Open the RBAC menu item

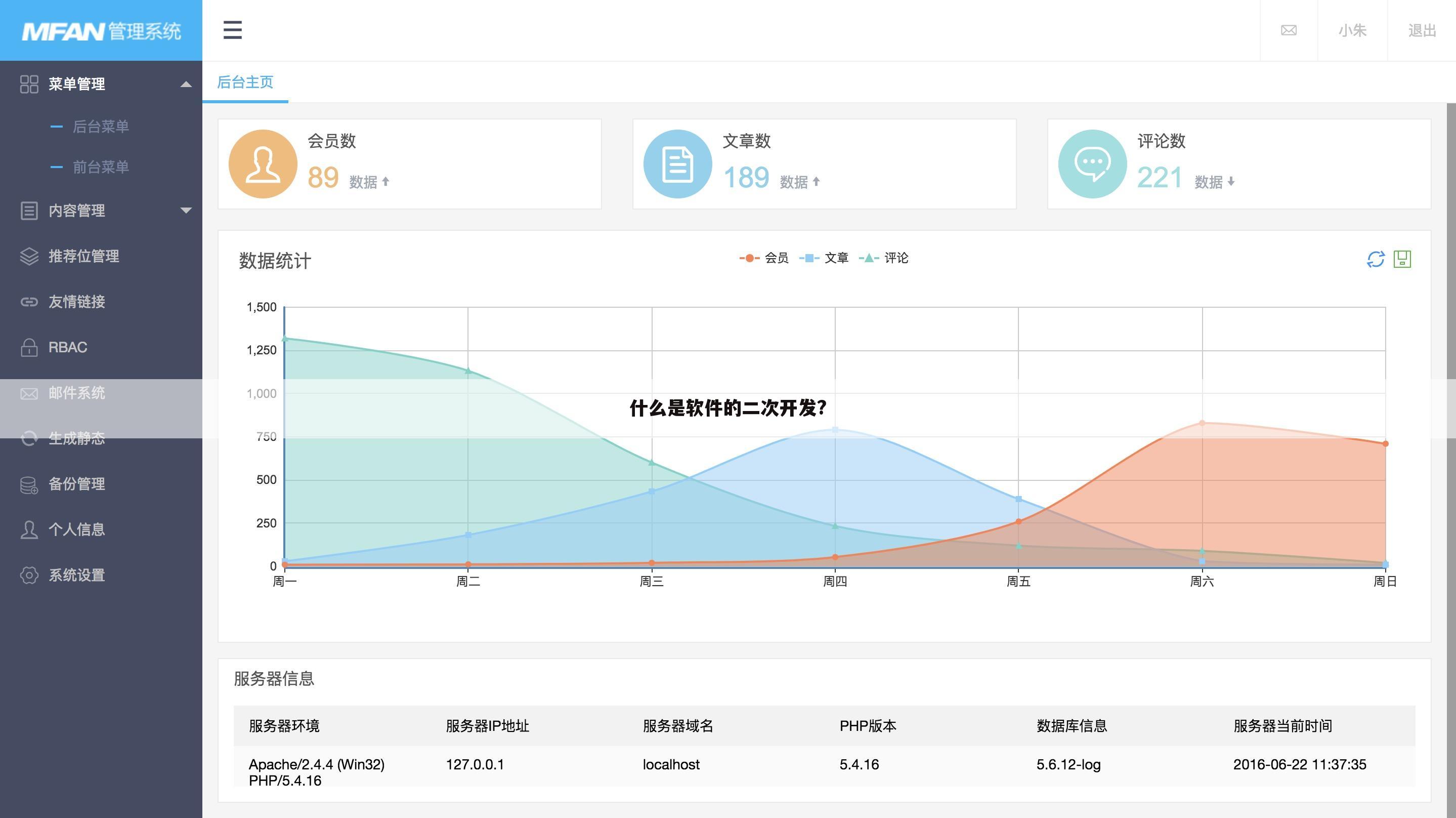[x=68, y=347]
